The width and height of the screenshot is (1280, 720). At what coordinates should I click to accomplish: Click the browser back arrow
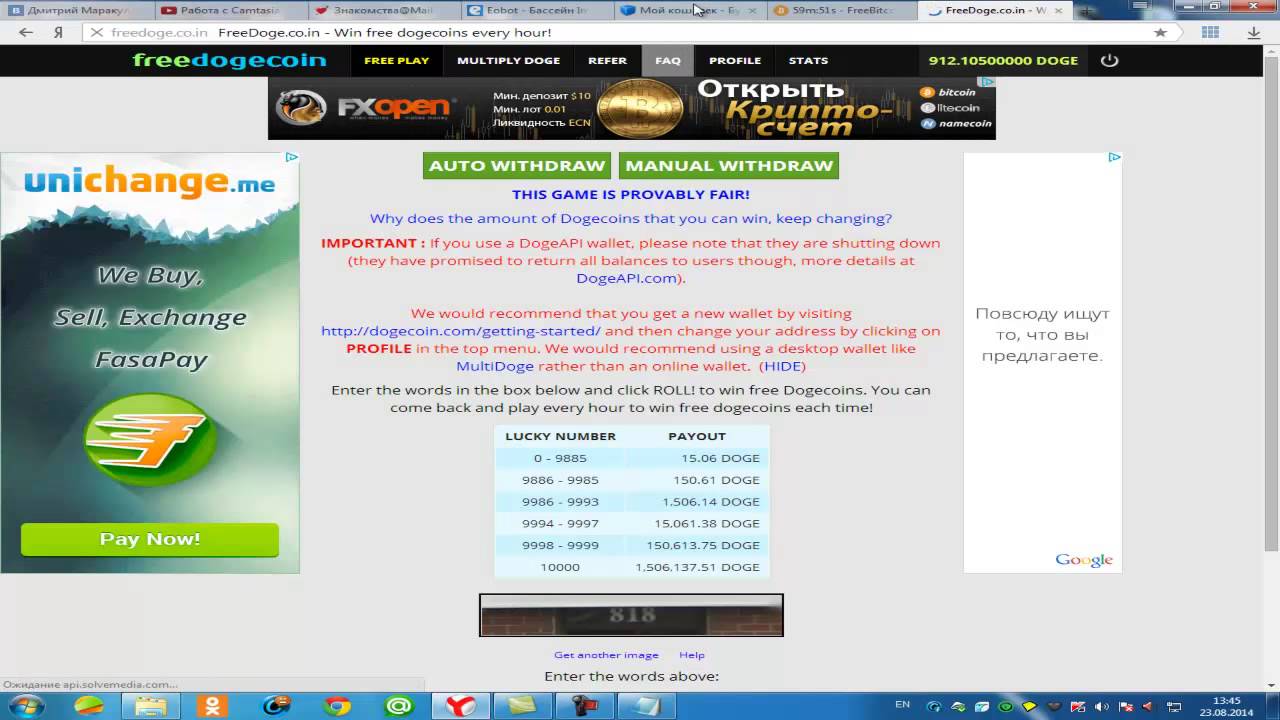(x=26, y=32)
